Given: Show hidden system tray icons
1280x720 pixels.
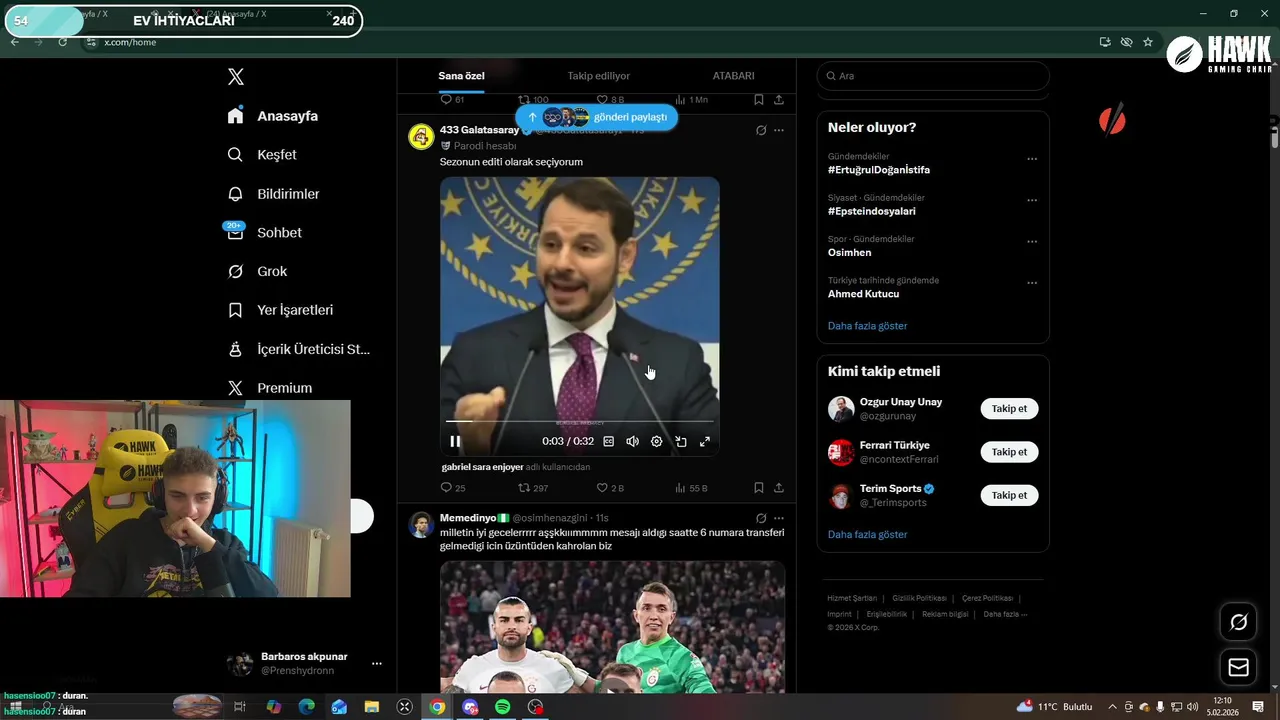Looking at the screenshot, I should click(1112, 707).
